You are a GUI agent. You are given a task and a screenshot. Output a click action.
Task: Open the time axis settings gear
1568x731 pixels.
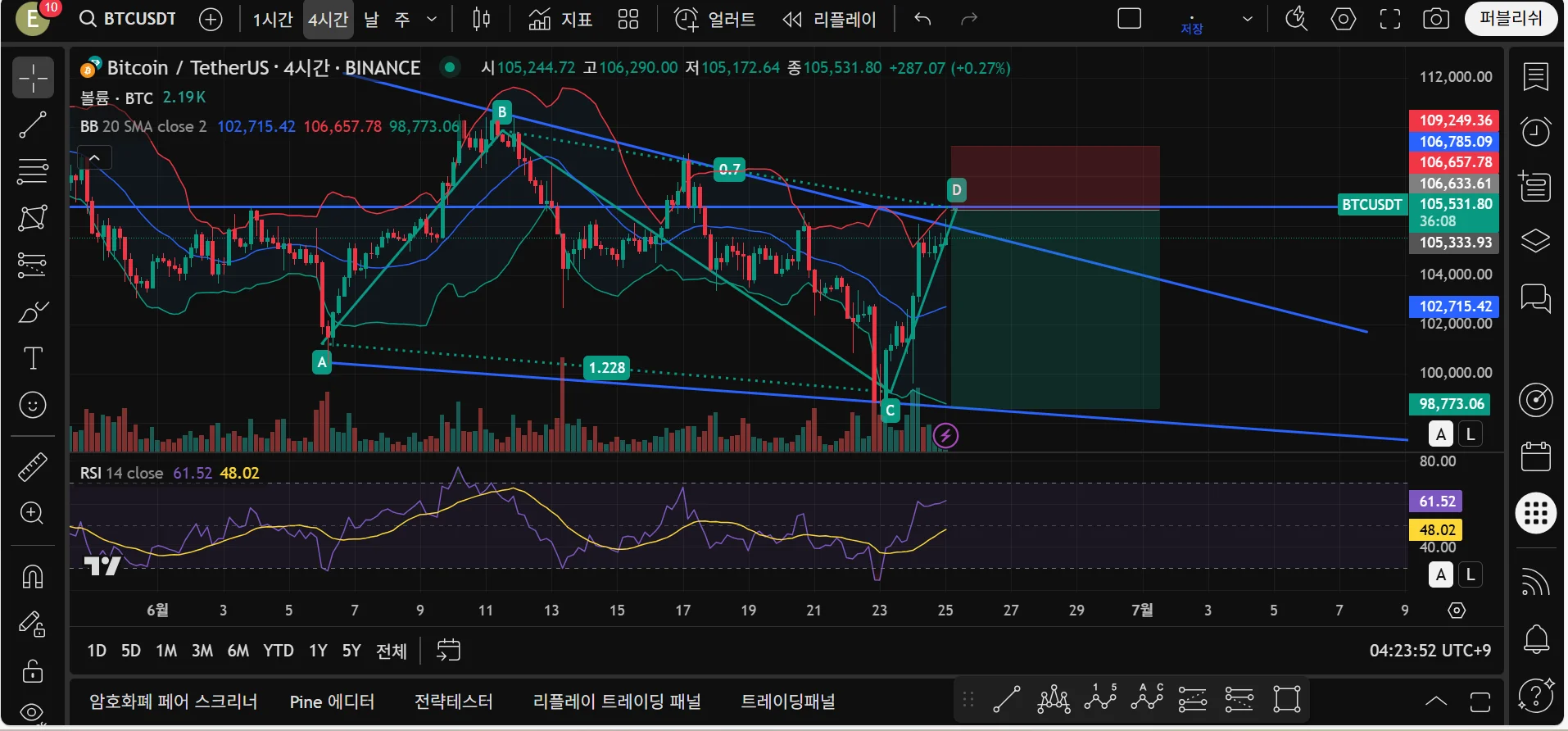pyautogui.click(x=1457, y=611)
